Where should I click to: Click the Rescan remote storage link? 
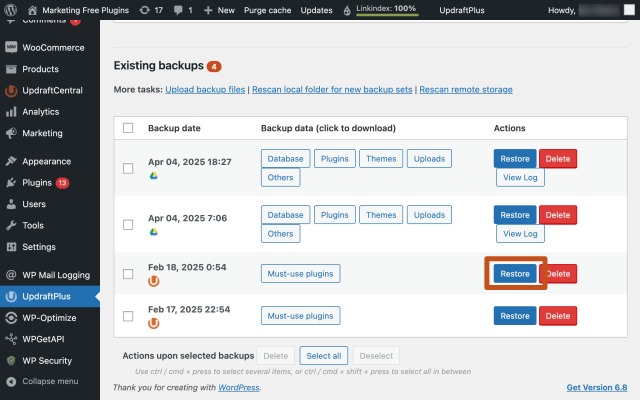coord(466,89)
